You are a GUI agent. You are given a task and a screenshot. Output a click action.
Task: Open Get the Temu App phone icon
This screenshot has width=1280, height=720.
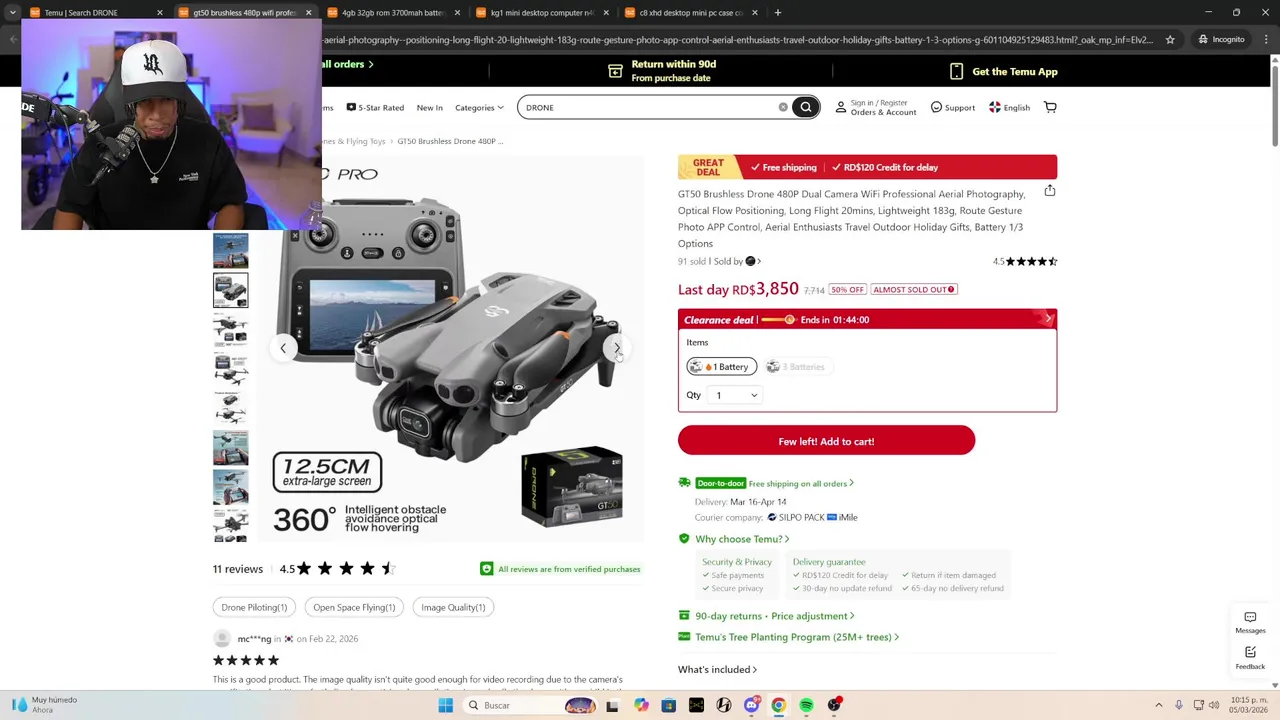tap(956, 71)
